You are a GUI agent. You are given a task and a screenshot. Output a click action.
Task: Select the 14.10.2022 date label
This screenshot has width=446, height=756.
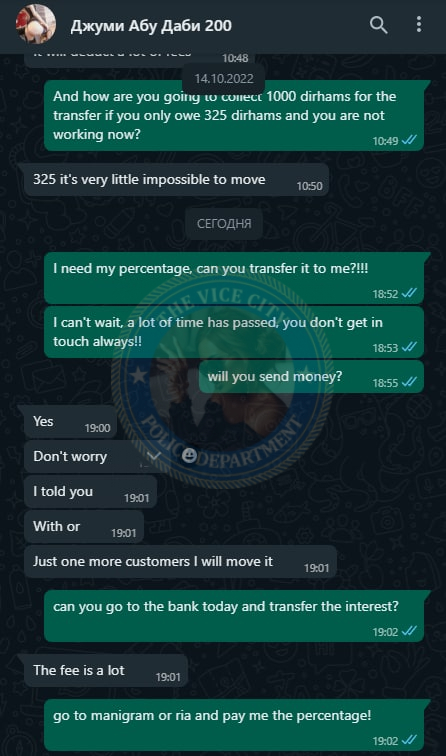(224, 79)
